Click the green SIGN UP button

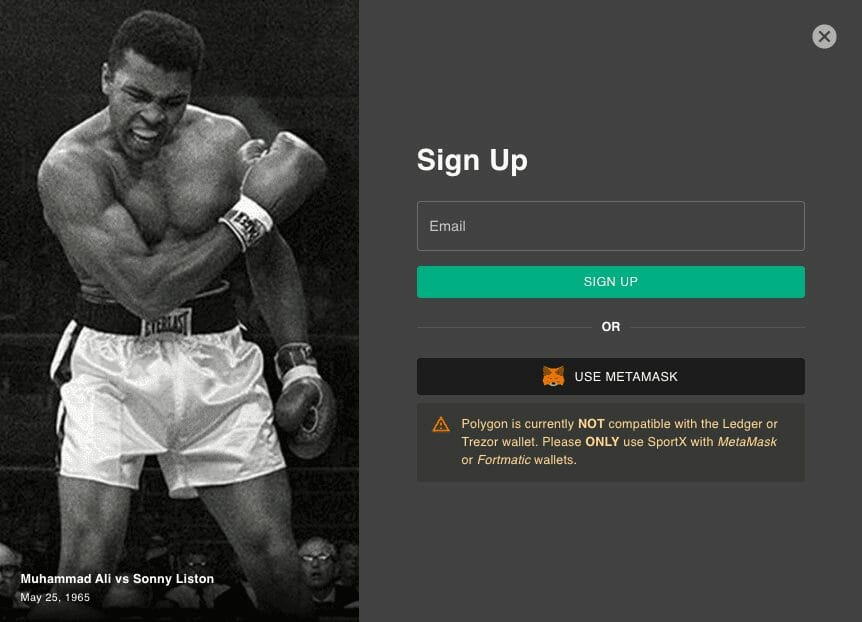[x=611, y=282]
